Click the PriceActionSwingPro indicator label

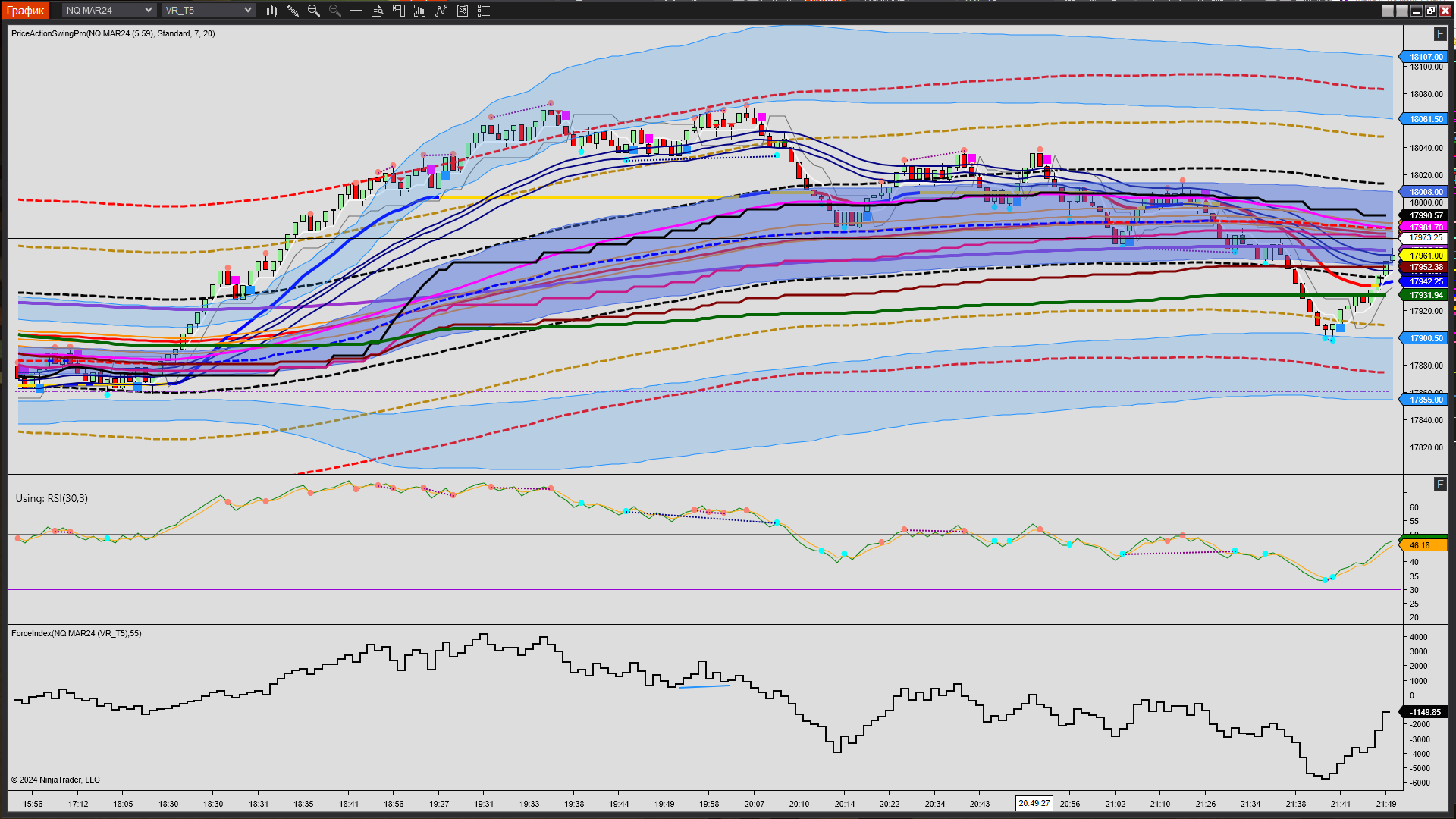point(113,33)
